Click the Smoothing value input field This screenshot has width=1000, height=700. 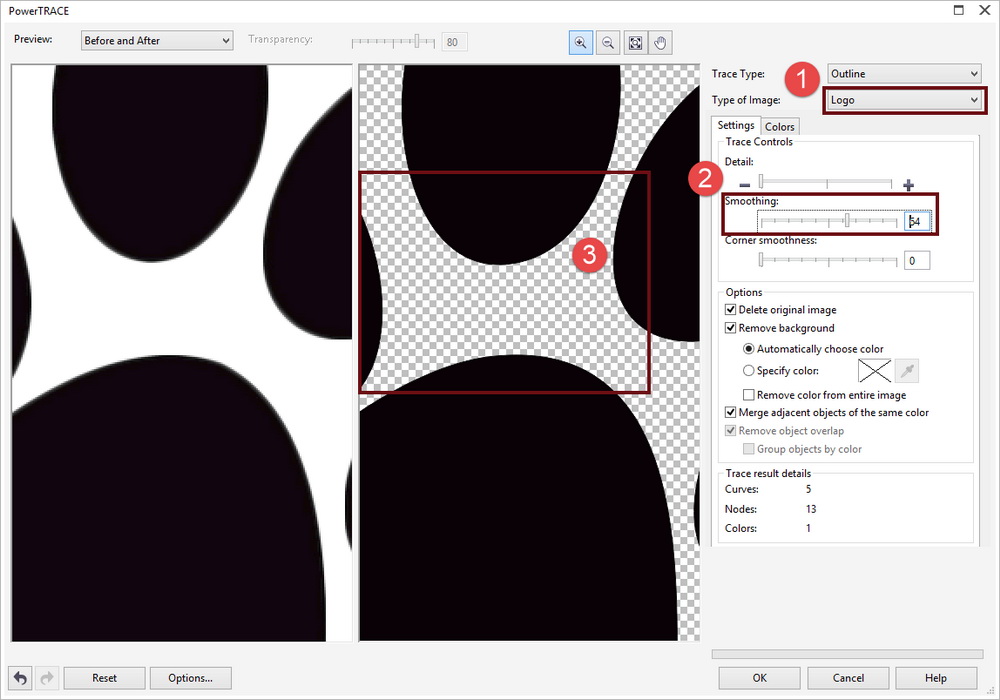917,221
